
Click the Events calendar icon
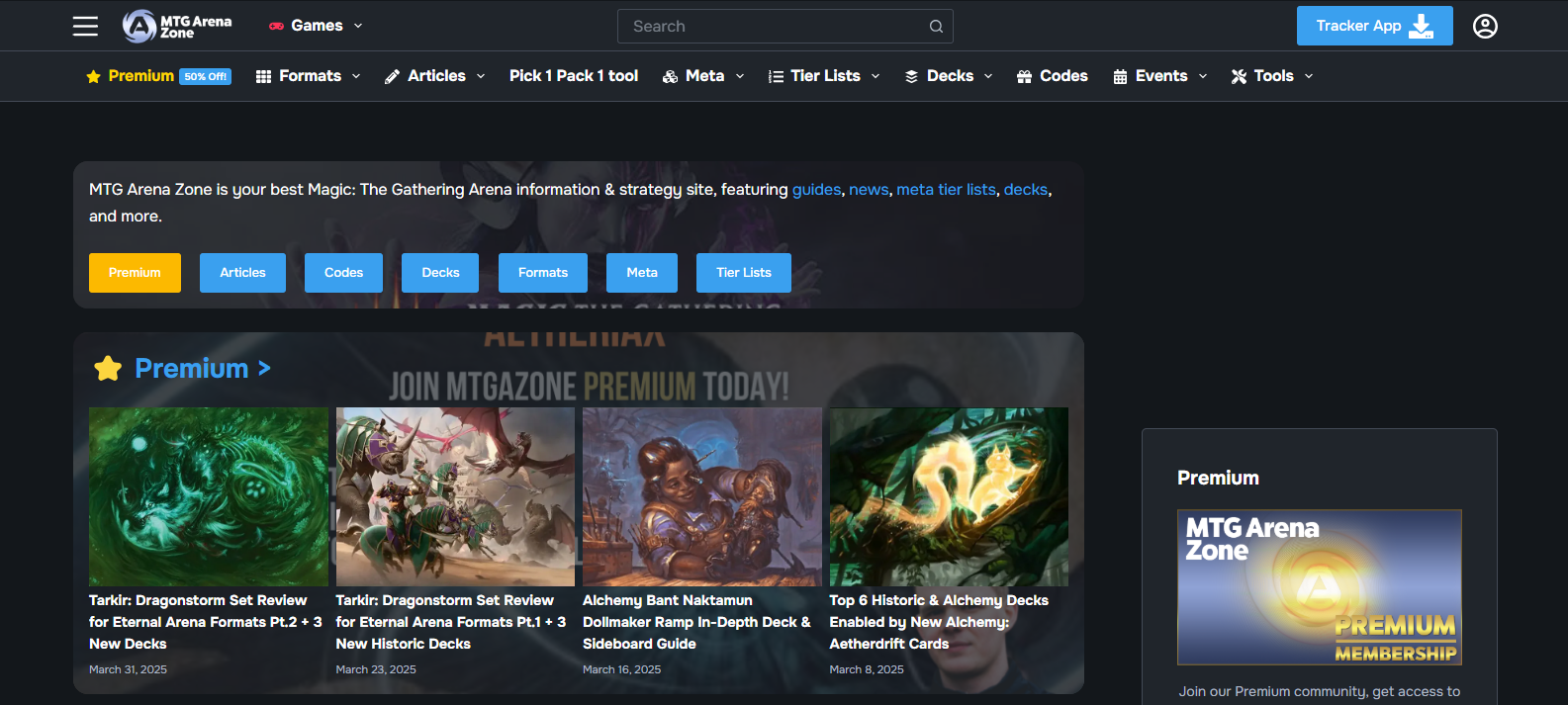[1120, 76]
